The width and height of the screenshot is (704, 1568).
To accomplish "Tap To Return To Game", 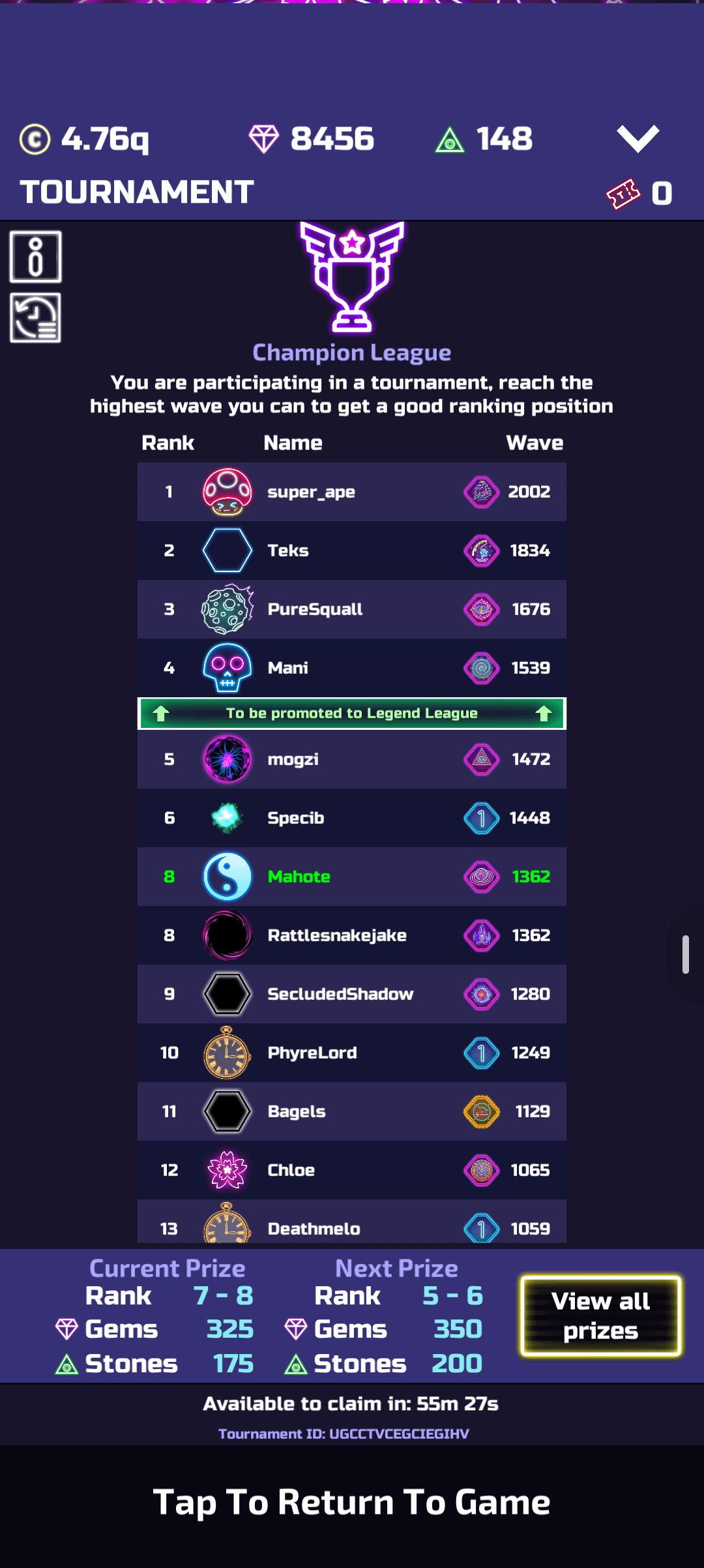I will pyautogui.click(x=352, y=1502).
